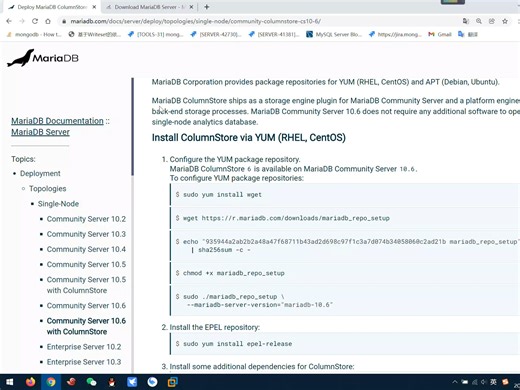This screenshot has width=520, height=390.
Task: Click the sidebar vertical scrollbar
Action: pyautogui.click(x=132, y=127)
